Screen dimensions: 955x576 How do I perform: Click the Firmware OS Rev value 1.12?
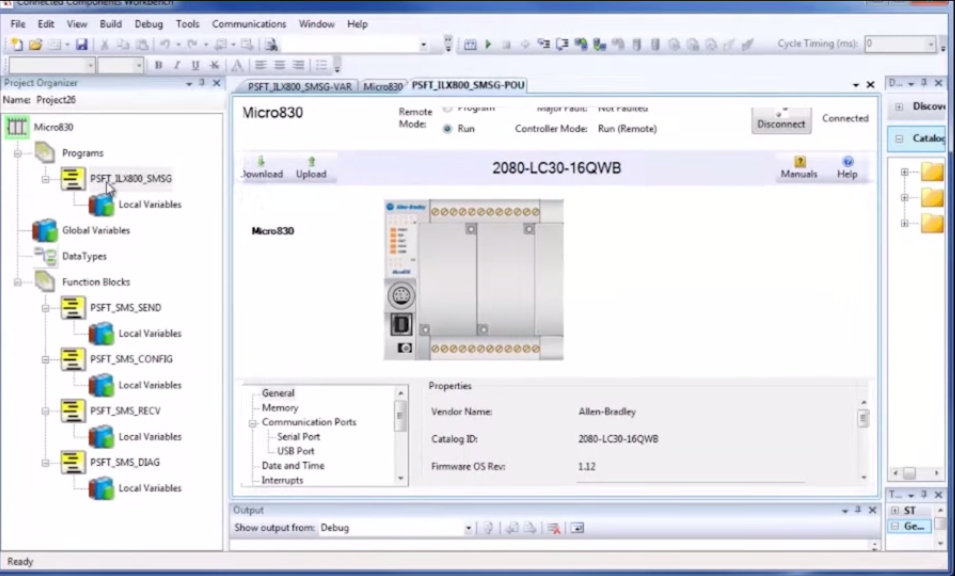click(587, 466)
